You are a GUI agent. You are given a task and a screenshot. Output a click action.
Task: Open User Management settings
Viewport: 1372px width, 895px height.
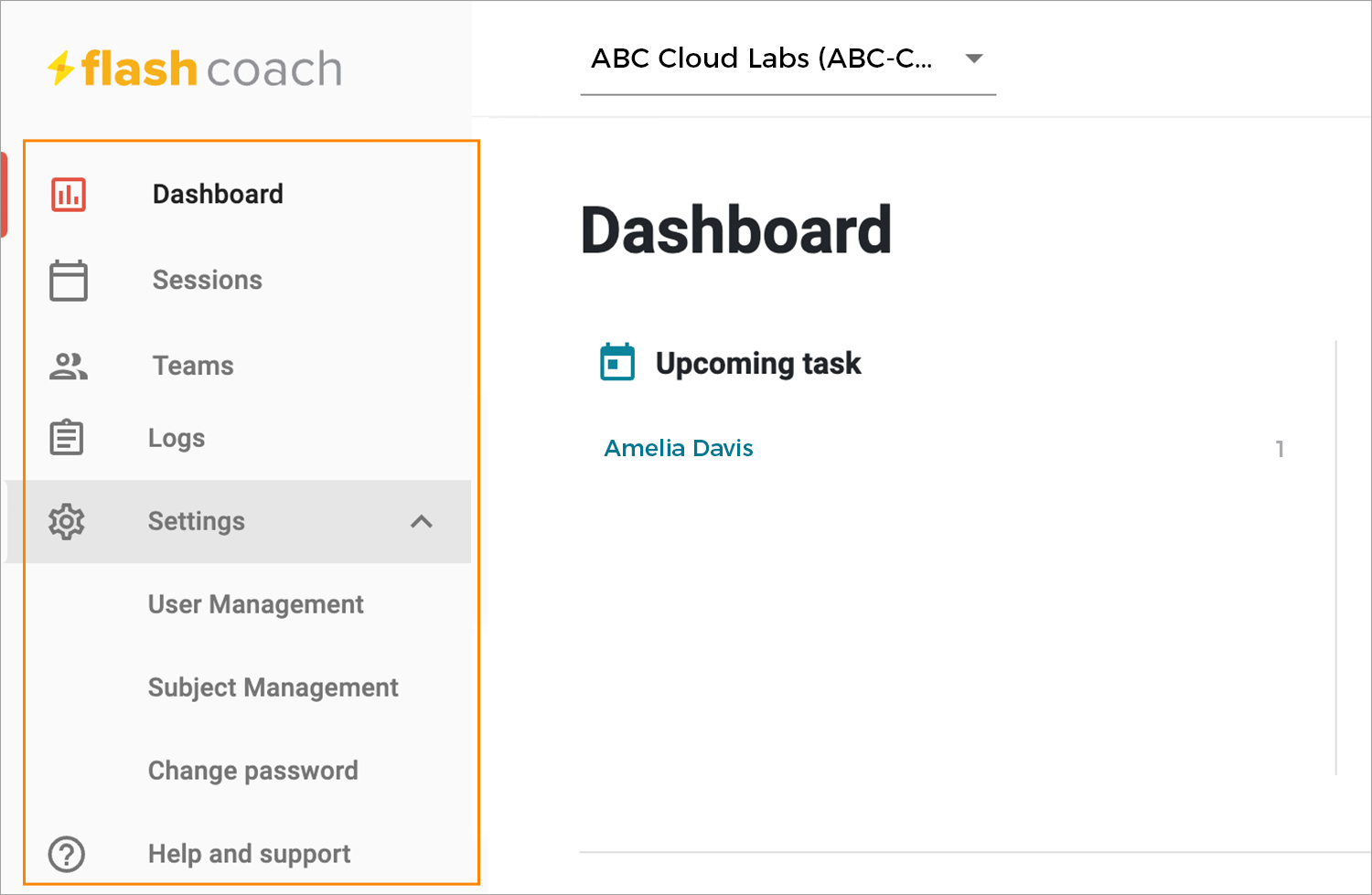256,604
